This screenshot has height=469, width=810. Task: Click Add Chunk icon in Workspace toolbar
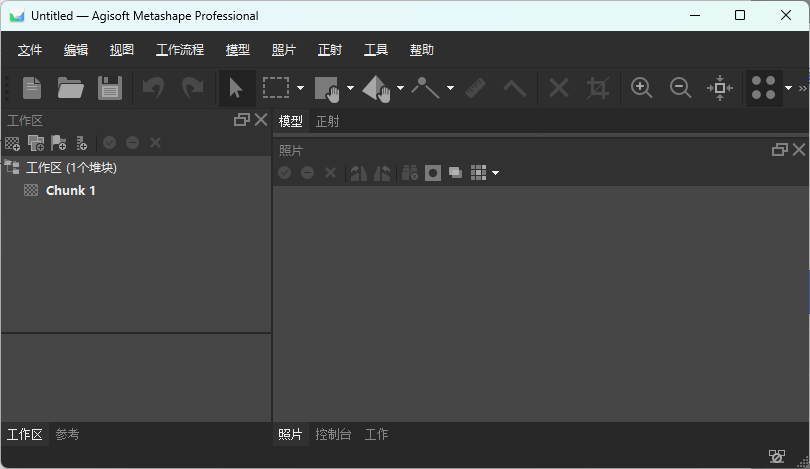pyautogui.click(x=13, y=143)
